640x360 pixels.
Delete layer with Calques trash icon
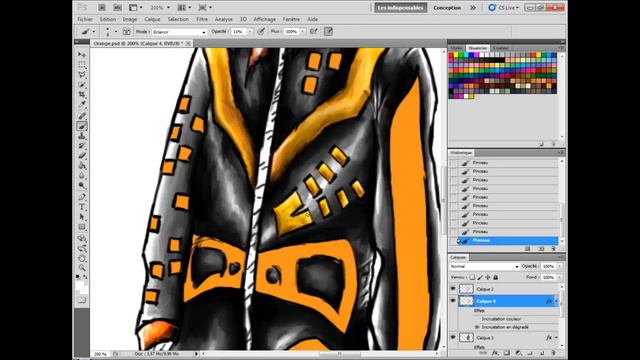553,353
